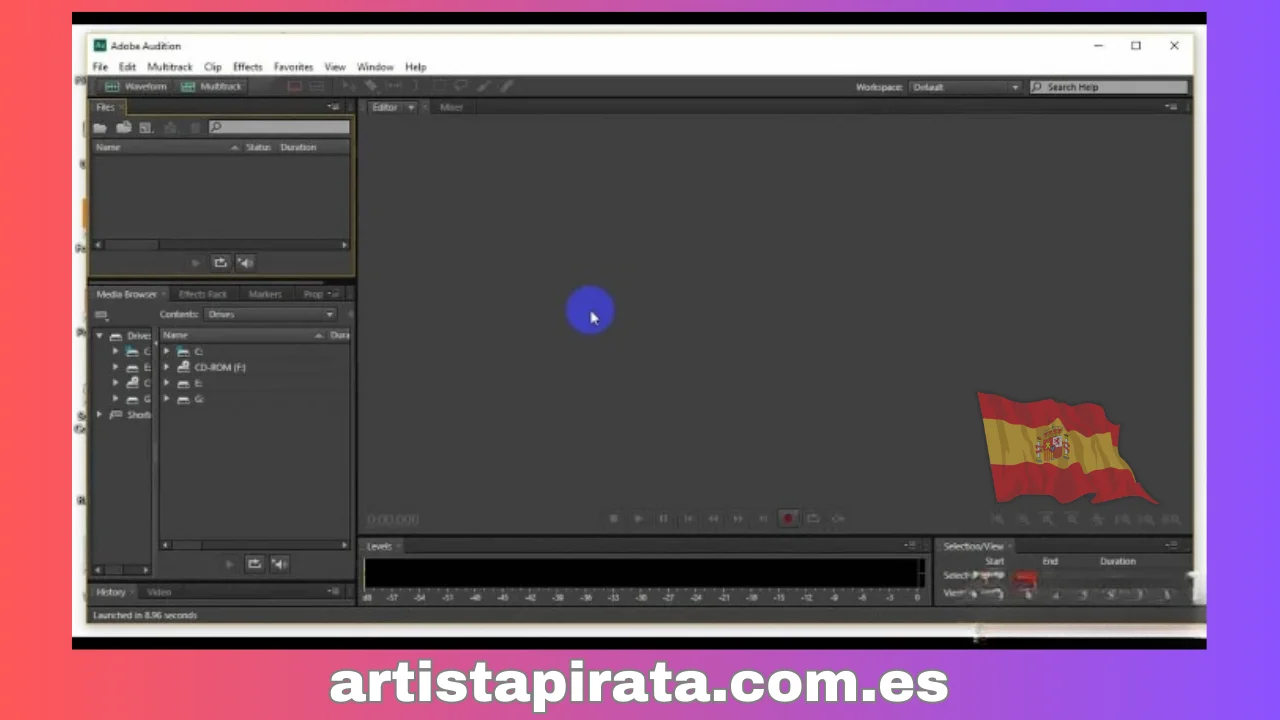The width and height of the screenshot is (1280, 720).
Task: Open the Help menu
Action: click(x=416, y=67)
